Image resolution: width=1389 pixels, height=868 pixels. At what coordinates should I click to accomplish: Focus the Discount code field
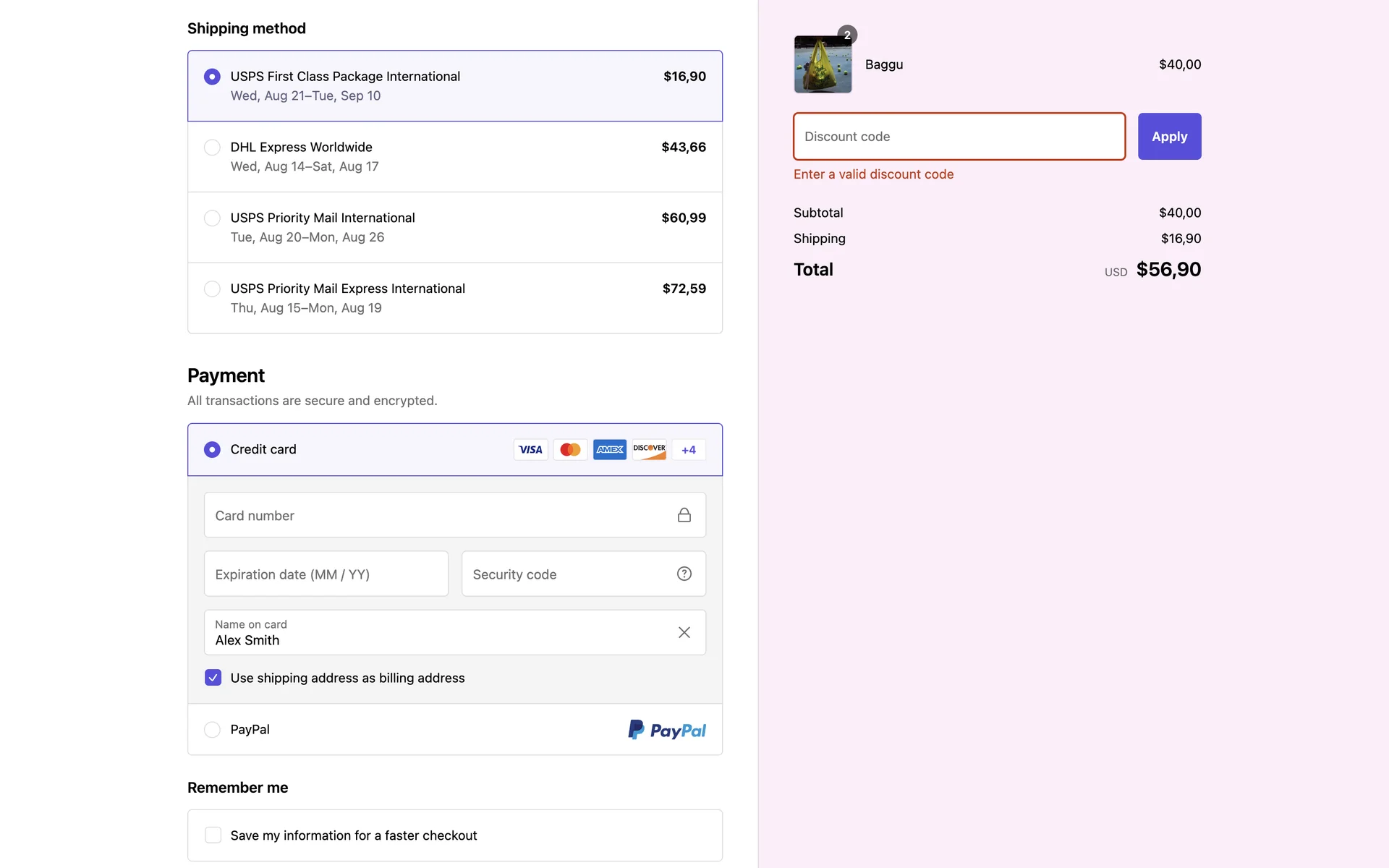(959, 137)
